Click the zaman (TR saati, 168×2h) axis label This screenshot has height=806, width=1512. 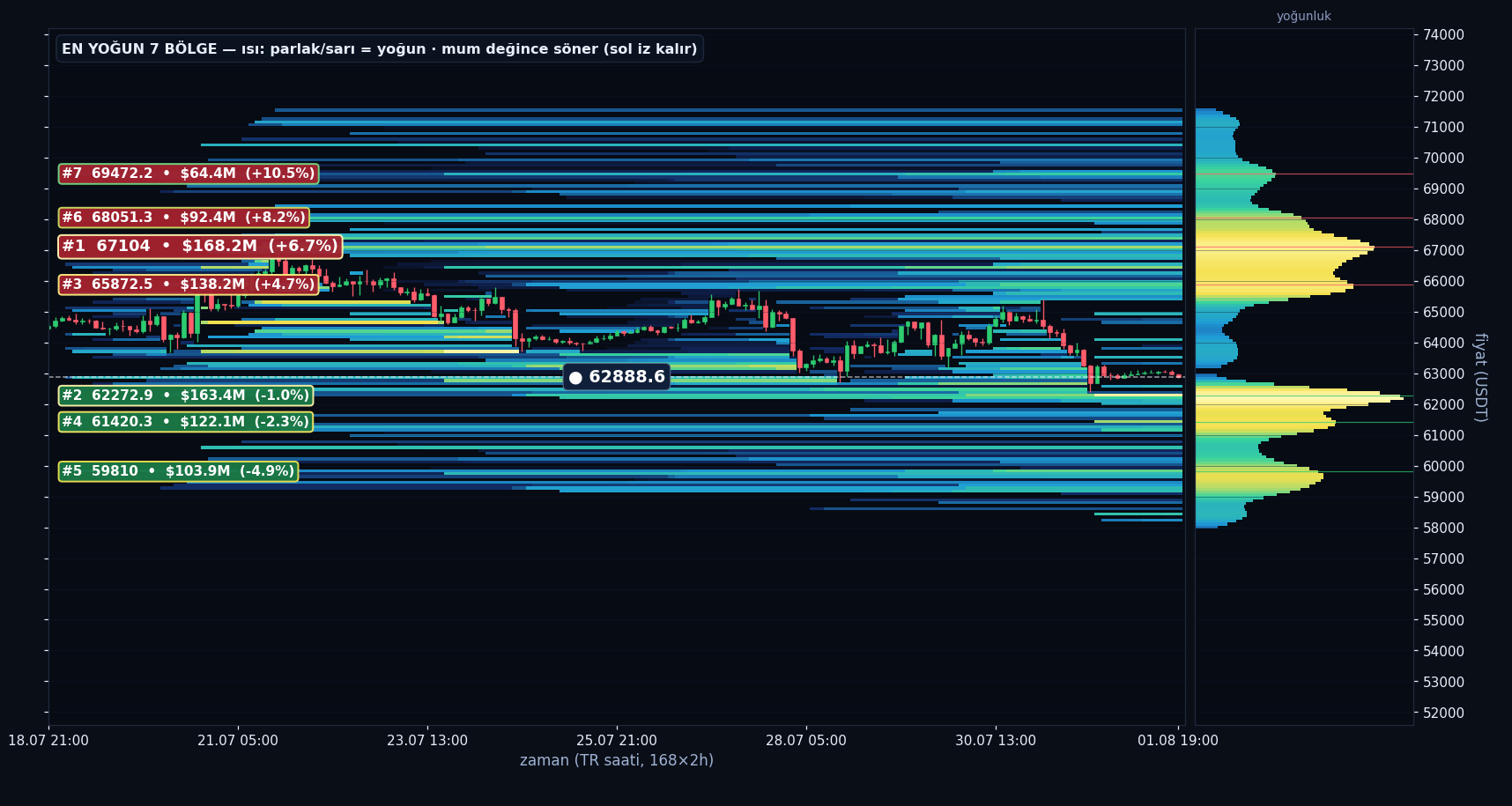(617, 760)
